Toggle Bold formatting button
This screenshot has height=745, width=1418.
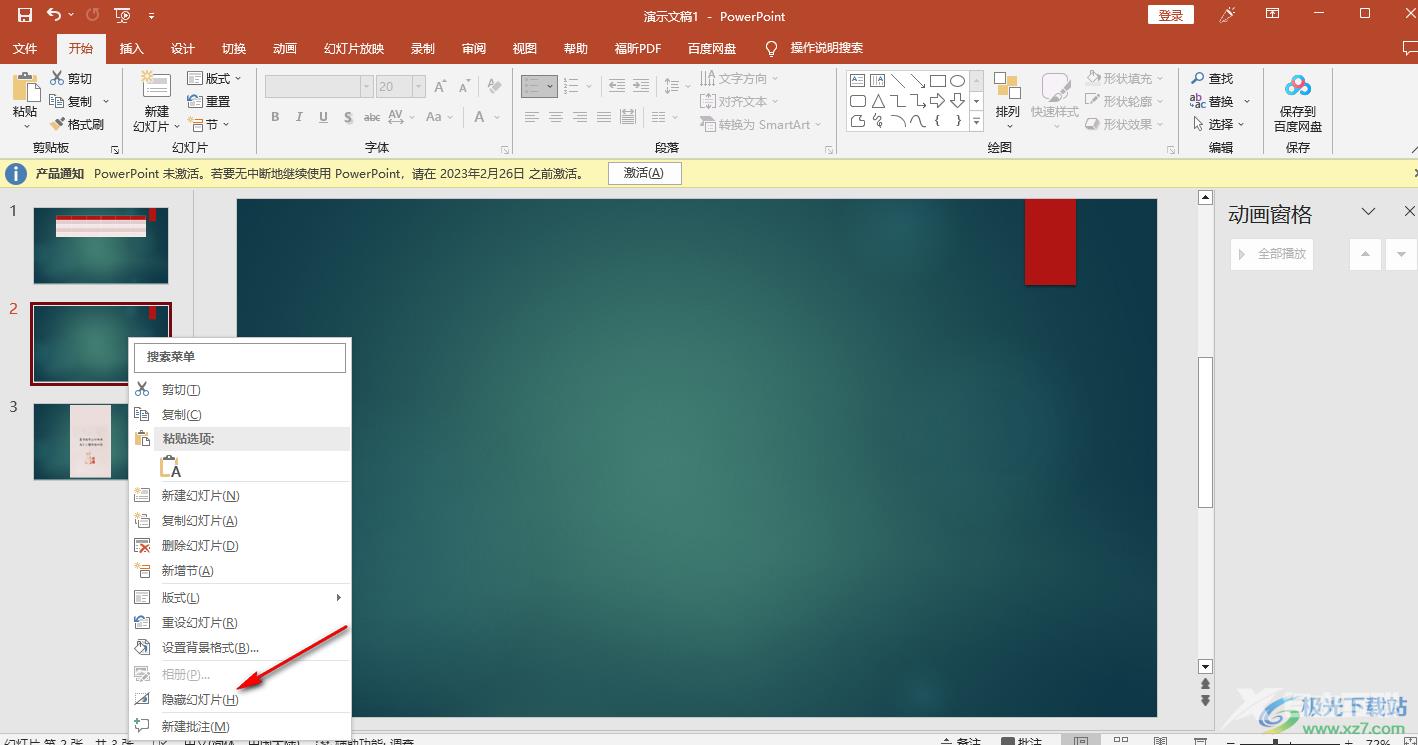click(x=275, y=117)
